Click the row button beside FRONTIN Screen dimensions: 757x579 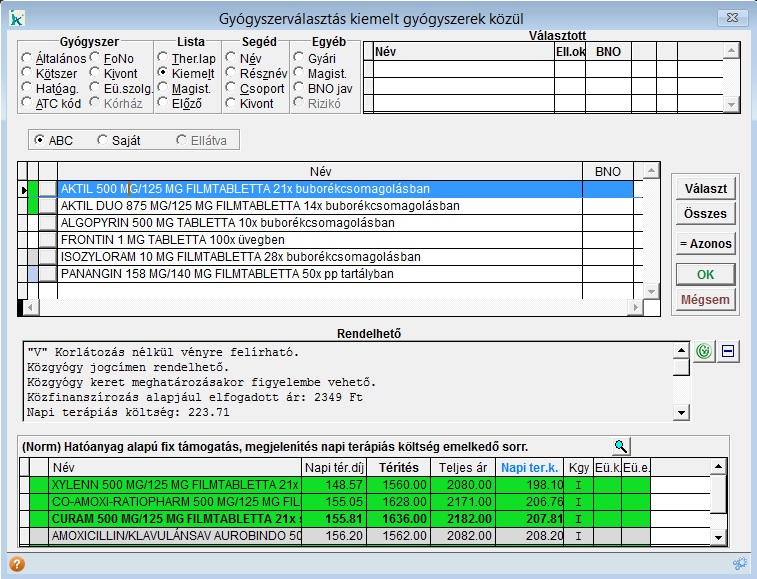pyautogui.click(x=48, y=240)
